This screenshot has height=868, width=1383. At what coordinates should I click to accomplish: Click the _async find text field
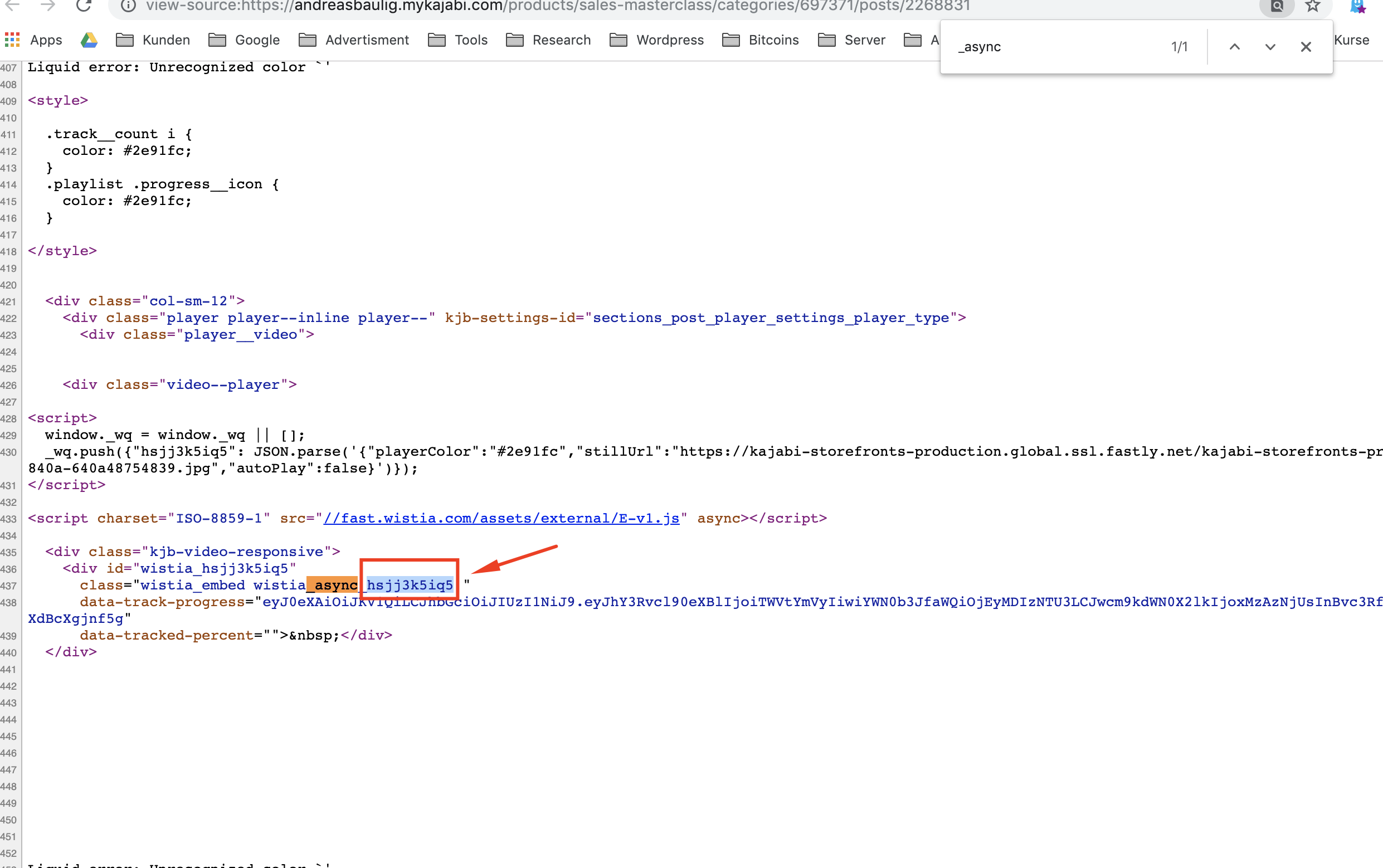point(1056,47)
